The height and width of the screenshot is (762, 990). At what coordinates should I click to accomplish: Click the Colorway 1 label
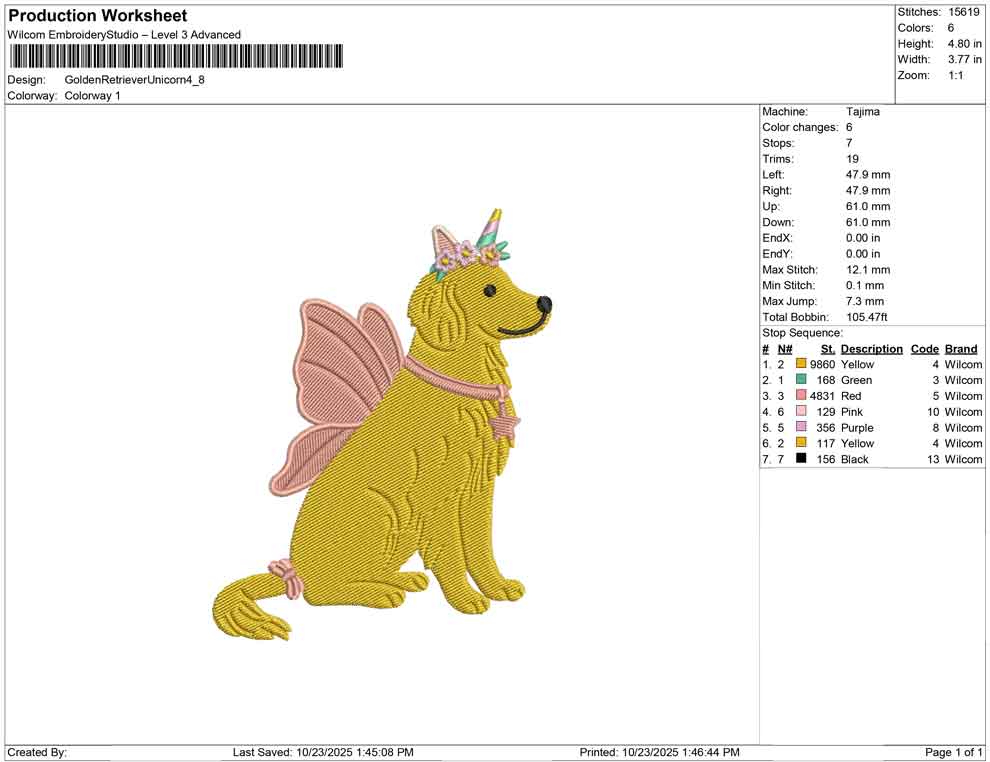[92, 96]
